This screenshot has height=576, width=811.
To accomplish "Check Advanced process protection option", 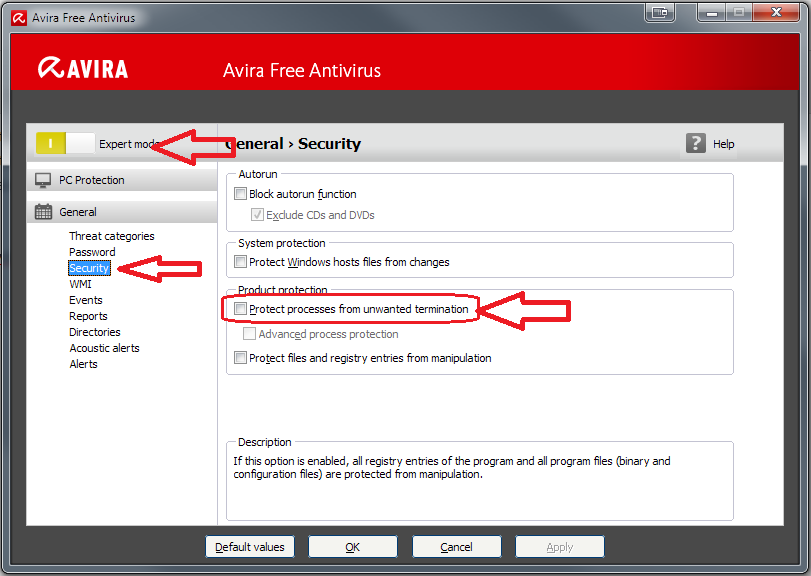I will (x=249, y=334).
